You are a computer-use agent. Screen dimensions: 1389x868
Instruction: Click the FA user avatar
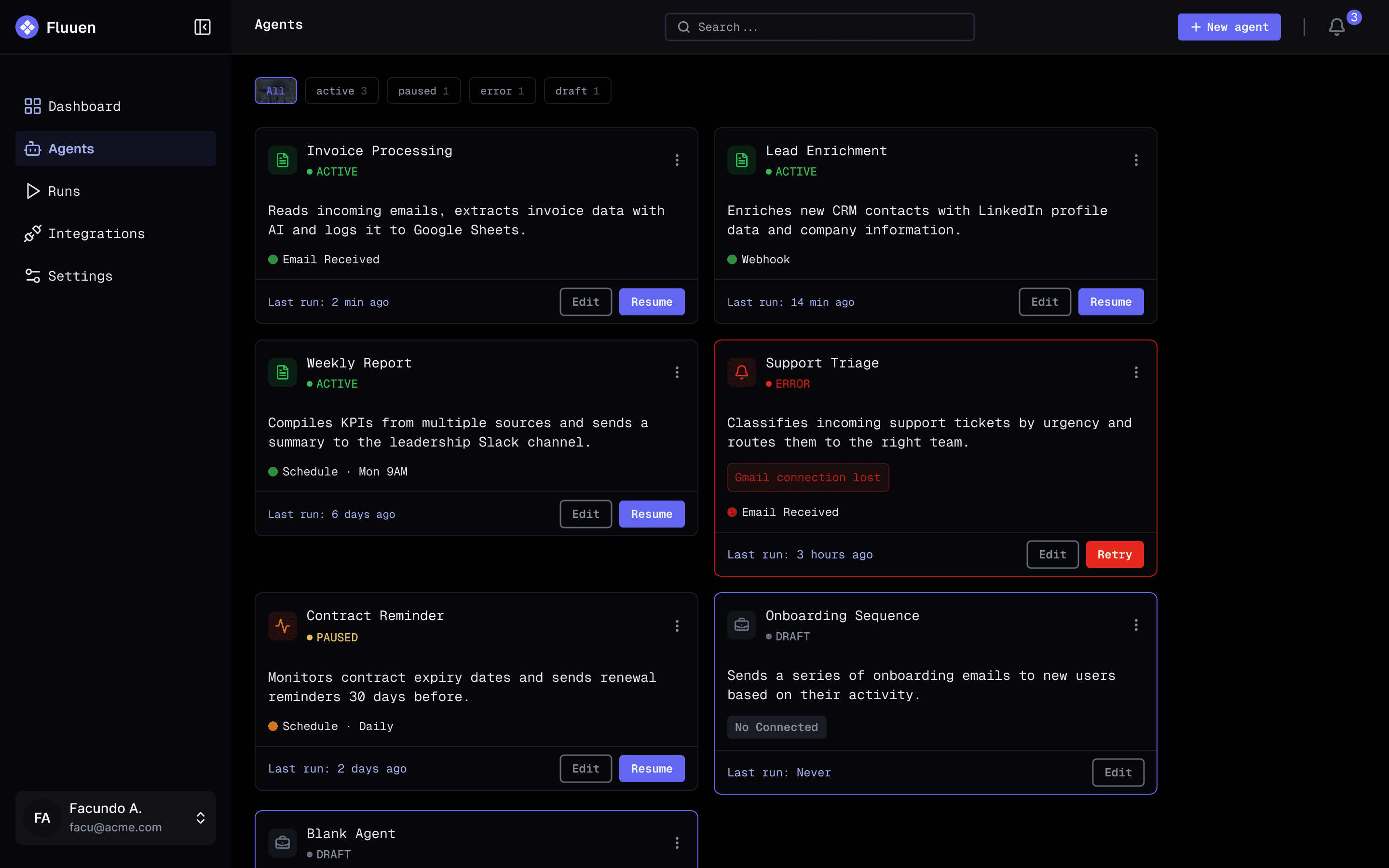pos(42,818)
